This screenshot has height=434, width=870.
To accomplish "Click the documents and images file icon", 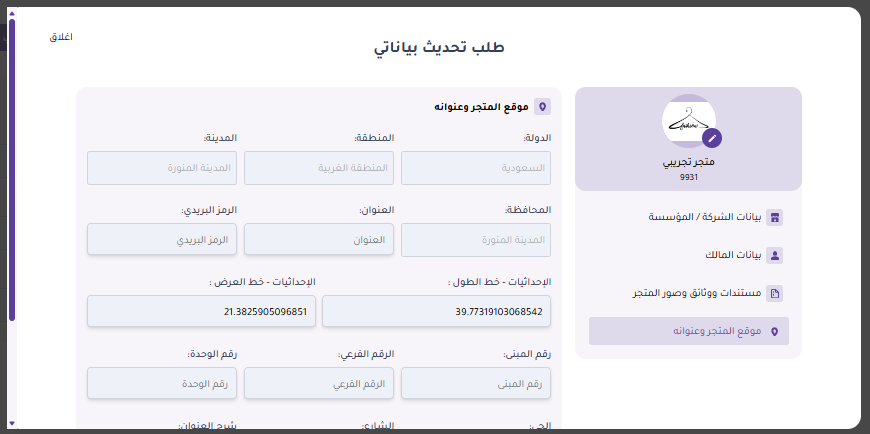I will pyautogui.click(x=774, y=293).
